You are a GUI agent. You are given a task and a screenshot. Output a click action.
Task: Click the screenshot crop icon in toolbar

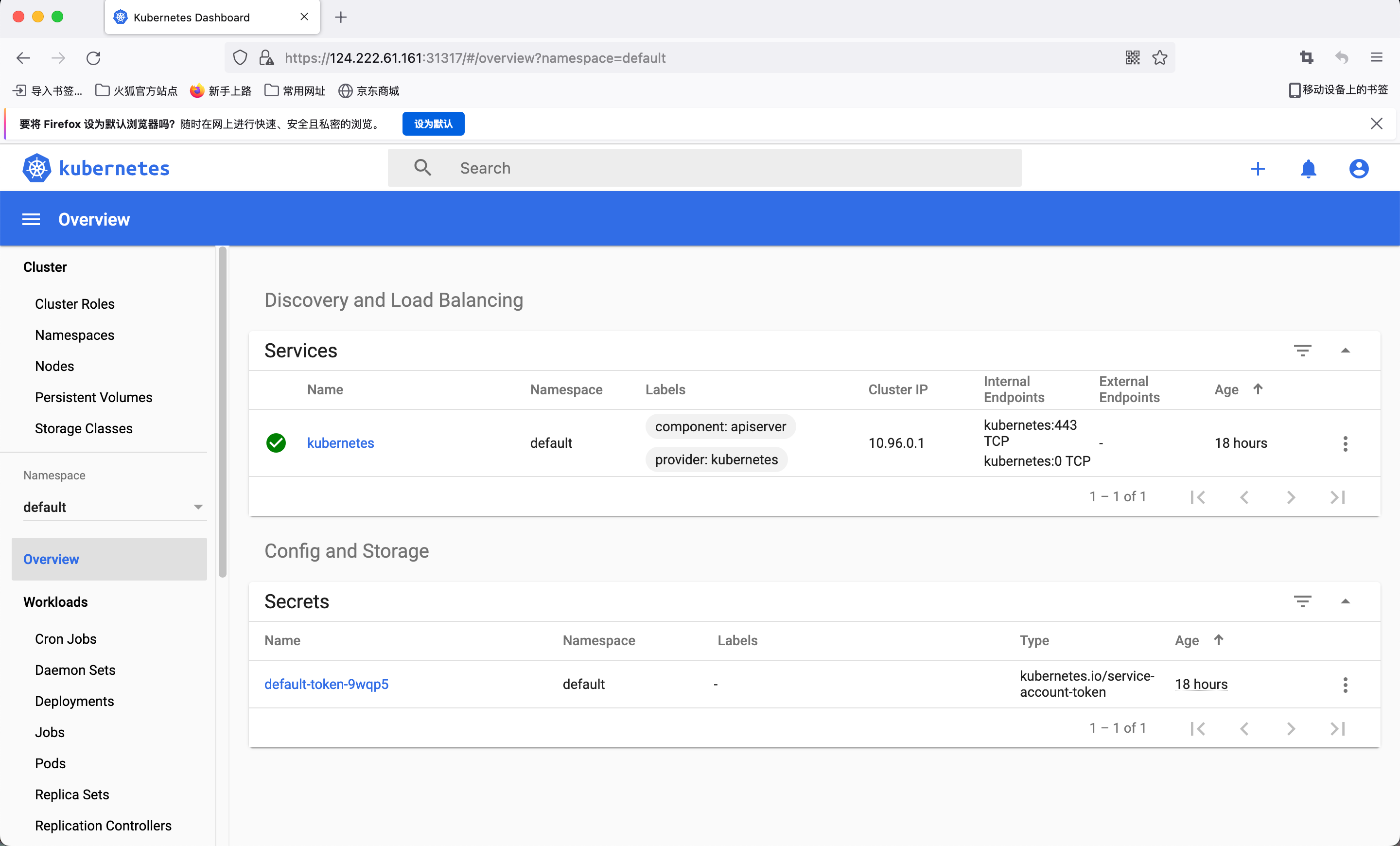coord(1306,57)
